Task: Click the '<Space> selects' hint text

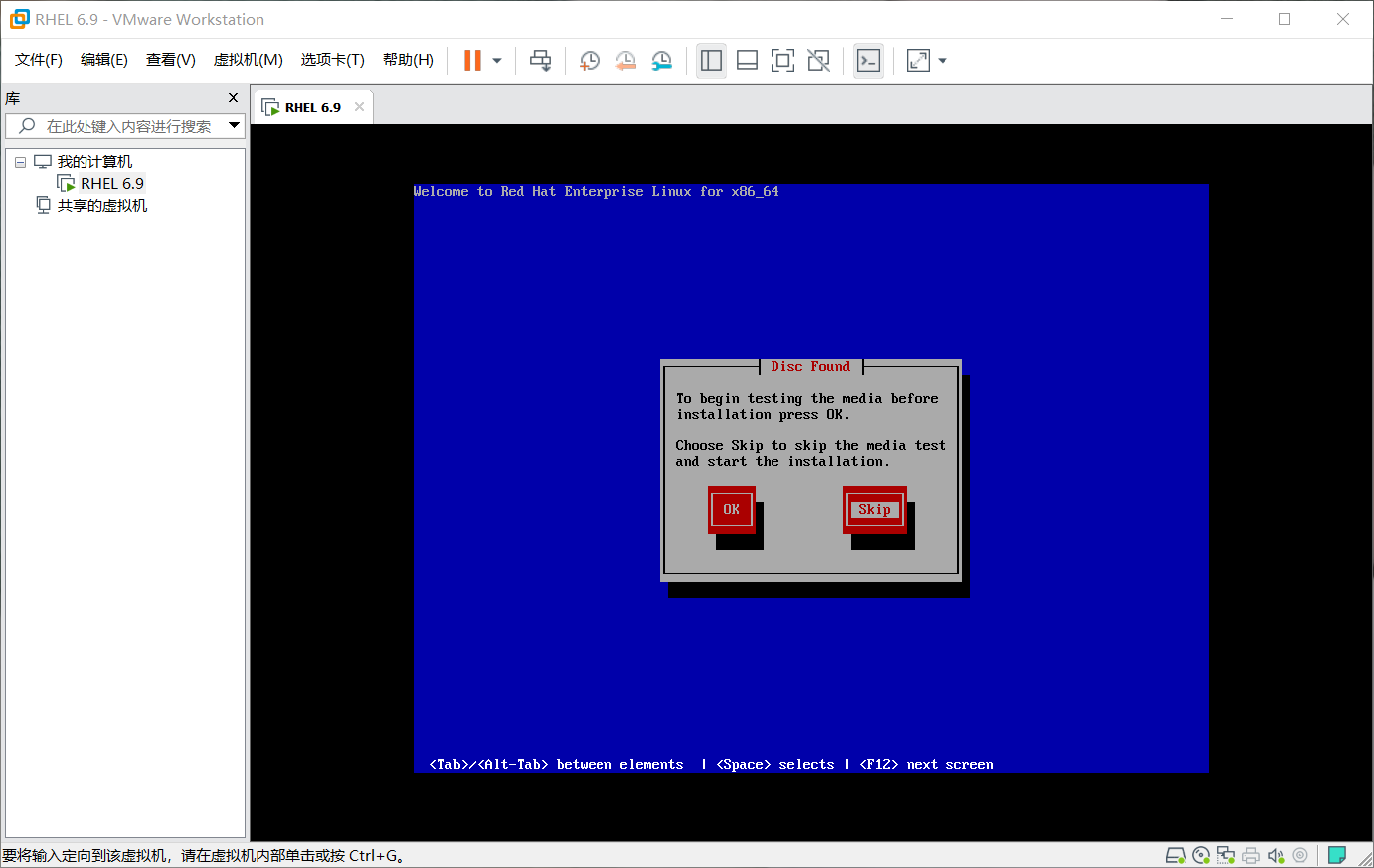Action: point(775,765)
